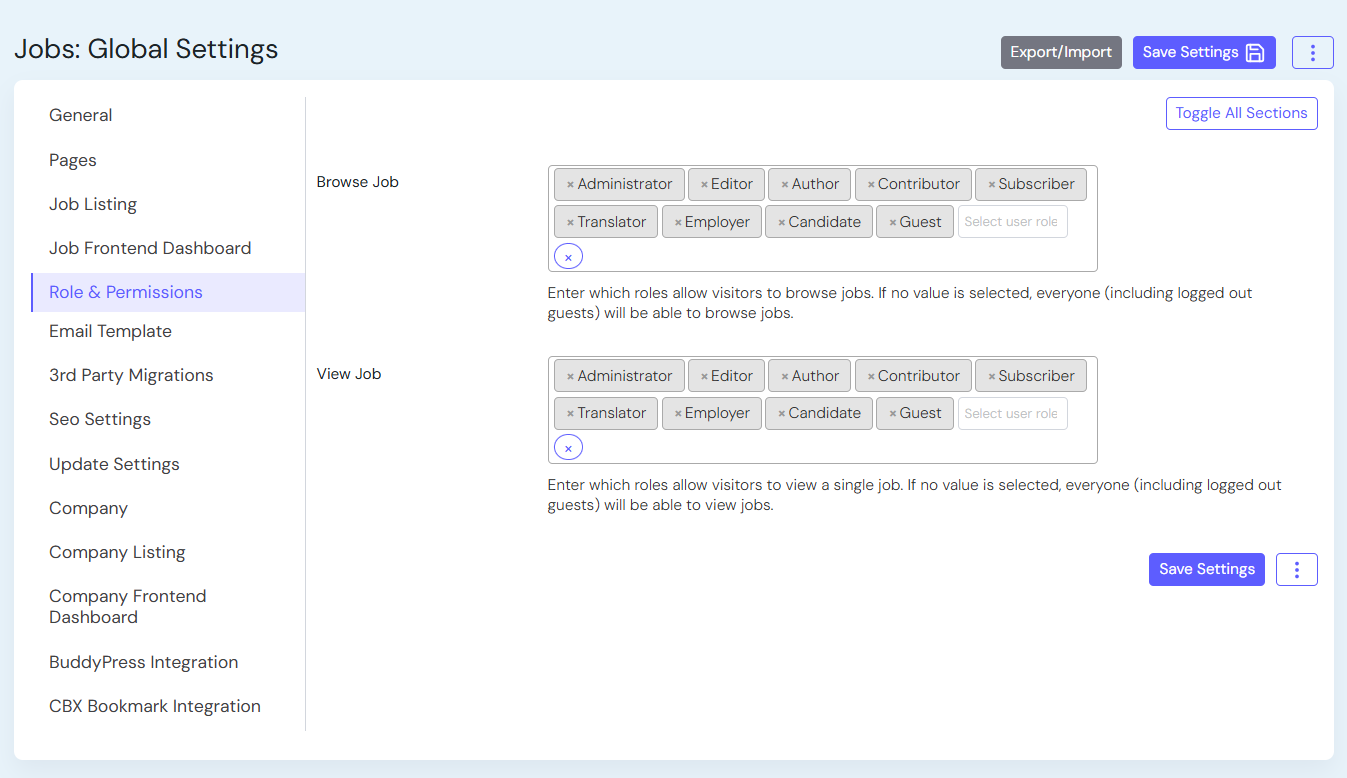The width and height of the screenshot is (1347, 778).
Task: Toggle All Sections button
Action: pos(1241,113)
